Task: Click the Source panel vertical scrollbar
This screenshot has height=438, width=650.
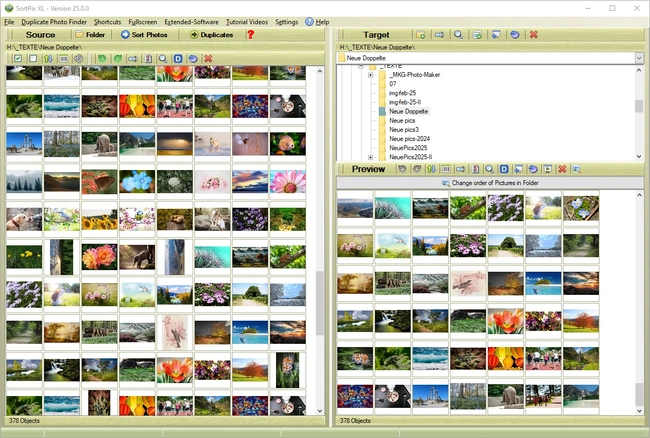Action: click(x=320, y=240)
